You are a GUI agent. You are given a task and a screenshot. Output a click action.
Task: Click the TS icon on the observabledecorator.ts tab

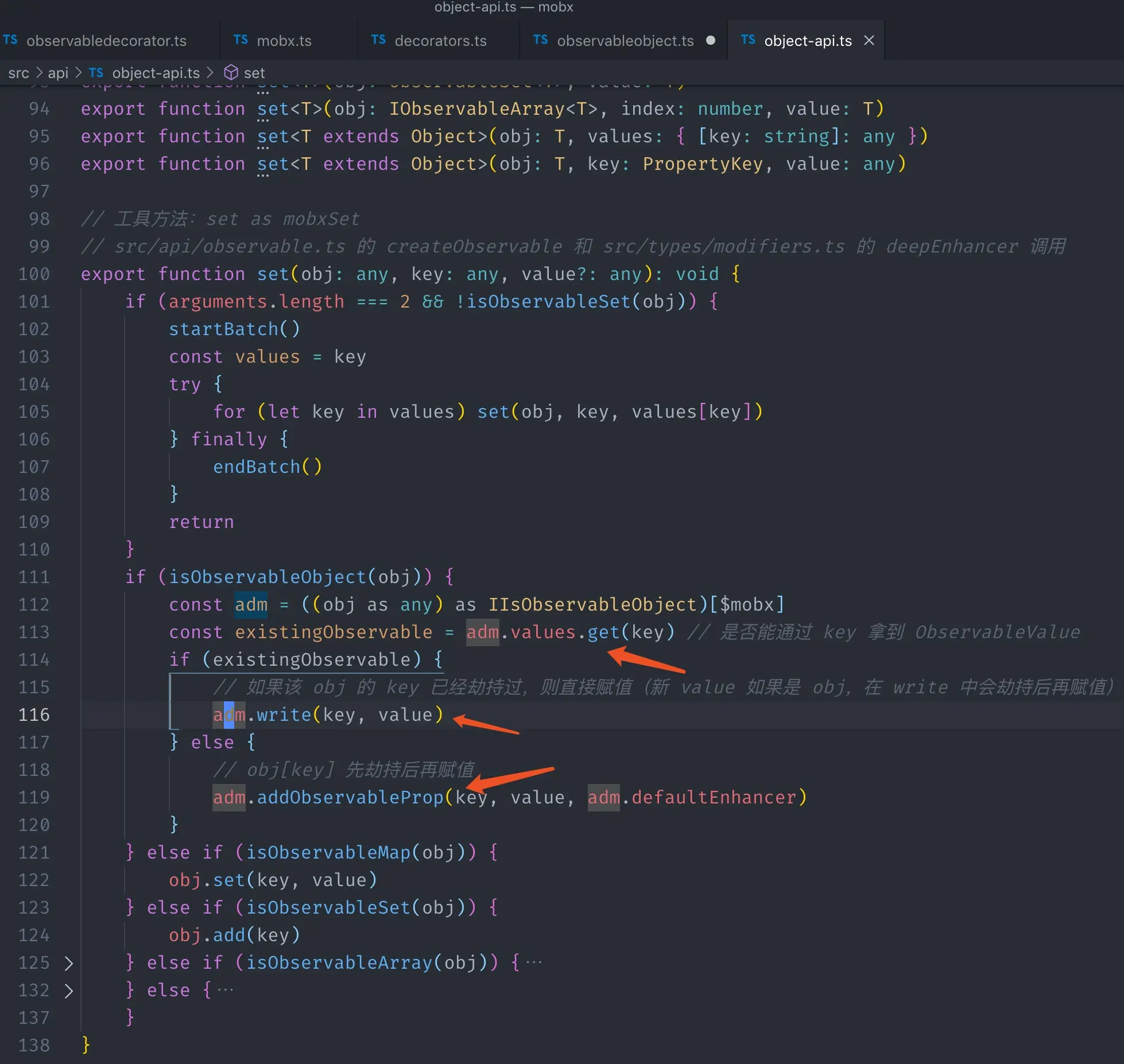click(10, 40)
